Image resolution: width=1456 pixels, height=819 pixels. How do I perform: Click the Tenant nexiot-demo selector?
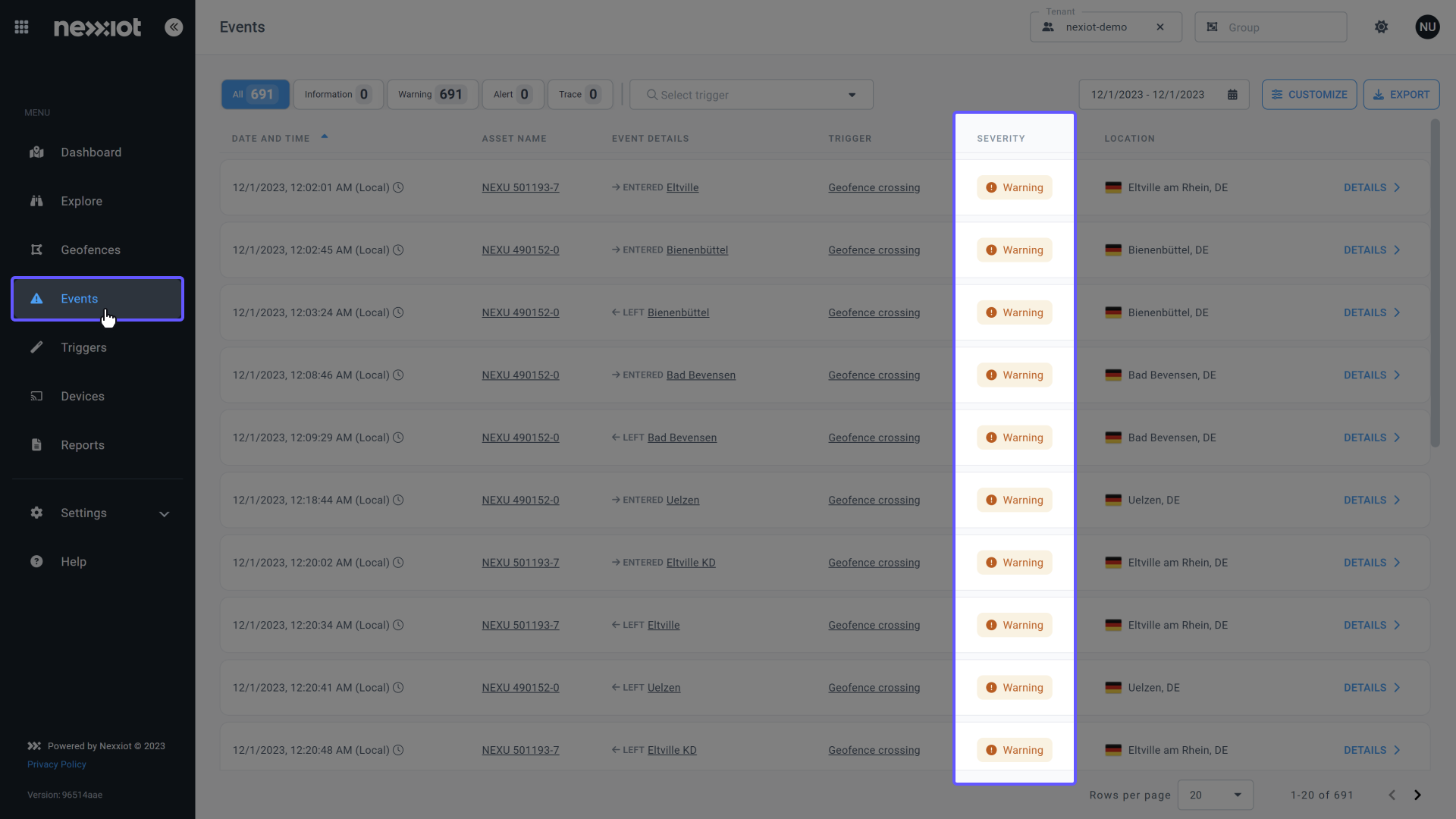(1105, 27)
